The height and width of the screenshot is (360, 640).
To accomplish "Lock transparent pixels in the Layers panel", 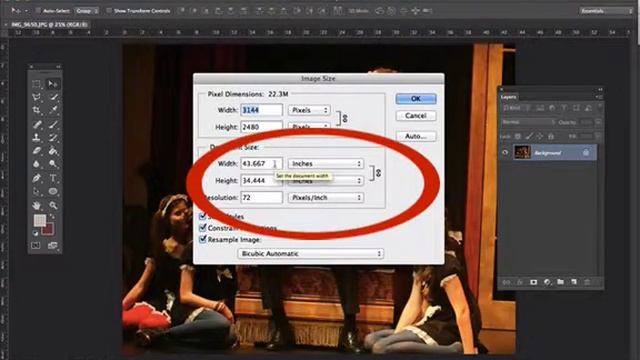I will tap(518, 136).
